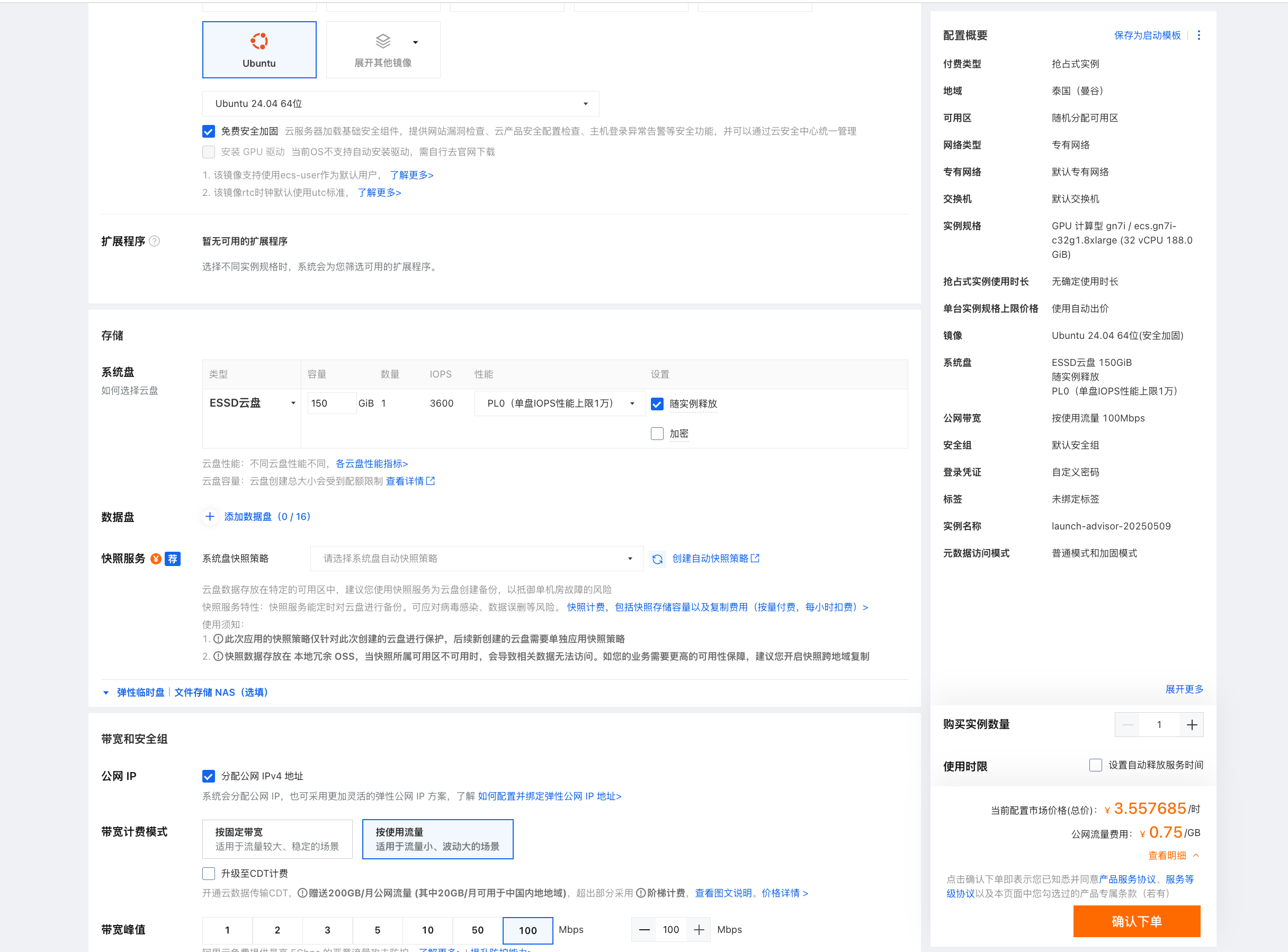Viewport: 1288px width, 952px height.
Task: Click the refresh icon next to snapshot policy
Action: [657, 559]
